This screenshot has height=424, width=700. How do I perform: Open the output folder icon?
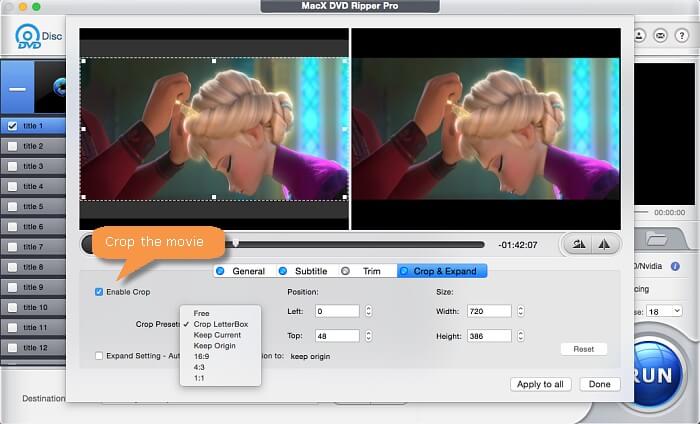tap(656, 238)
